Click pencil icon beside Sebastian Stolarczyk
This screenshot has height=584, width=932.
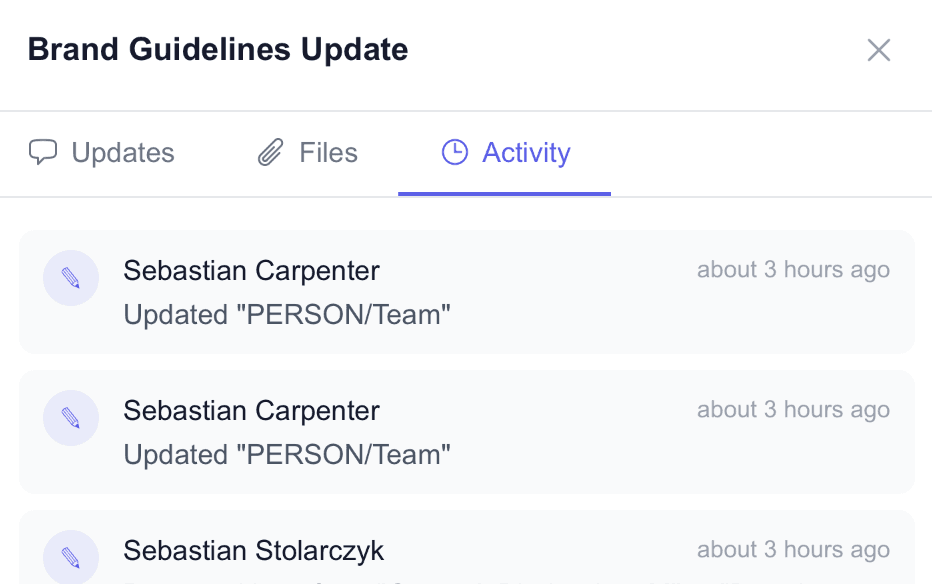coord(71,557)
